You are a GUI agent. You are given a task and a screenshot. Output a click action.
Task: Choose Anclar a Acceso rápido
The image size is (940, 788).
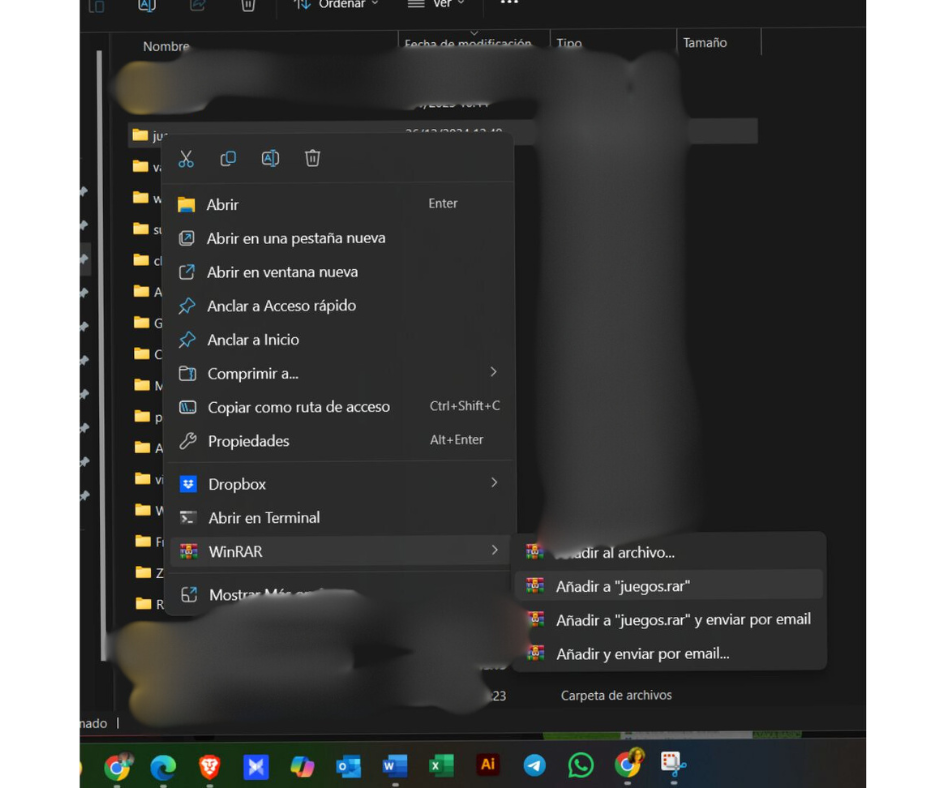click(281, 306)
